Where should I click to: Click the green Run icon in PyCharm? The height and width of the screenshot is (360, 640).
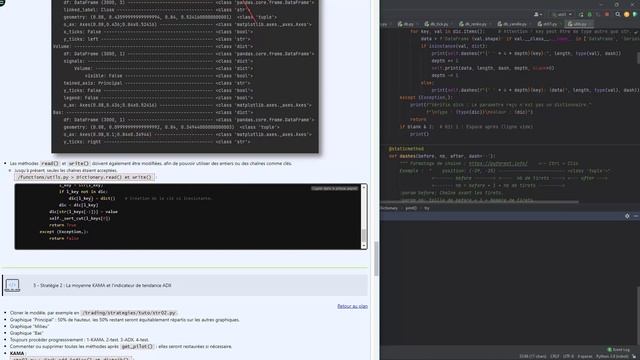581,14
